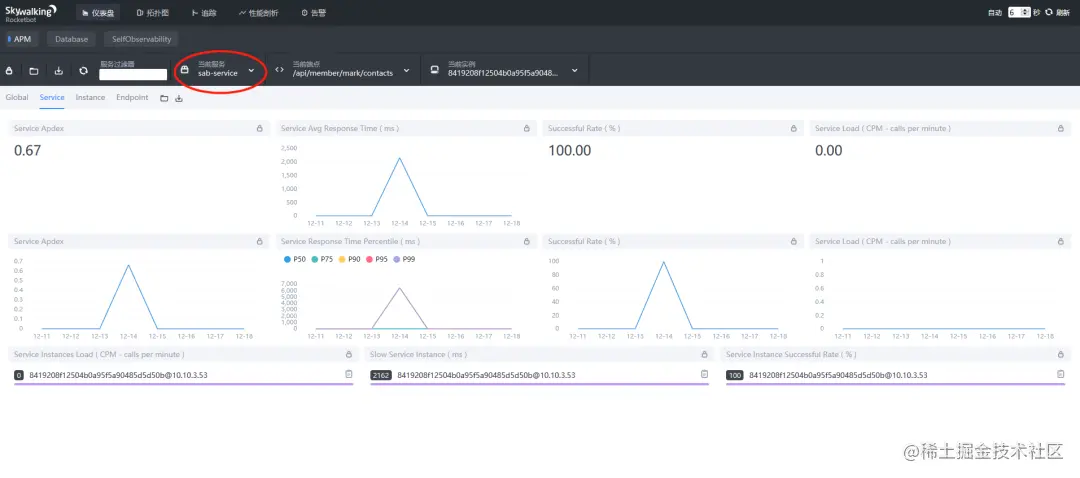Click the Slow Service Instance title
The image size is (1080, 478).
click(418, 354)
